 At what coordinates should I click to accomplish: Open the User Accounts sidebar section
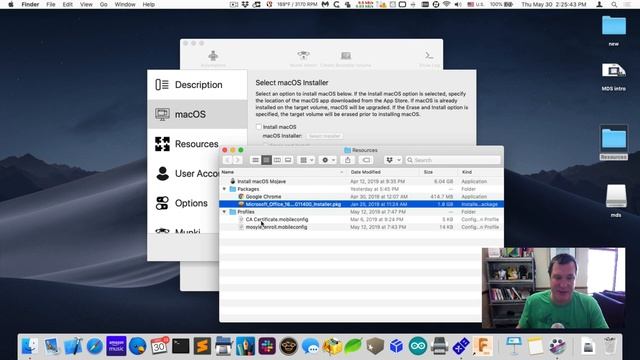(x=187, y=173)
